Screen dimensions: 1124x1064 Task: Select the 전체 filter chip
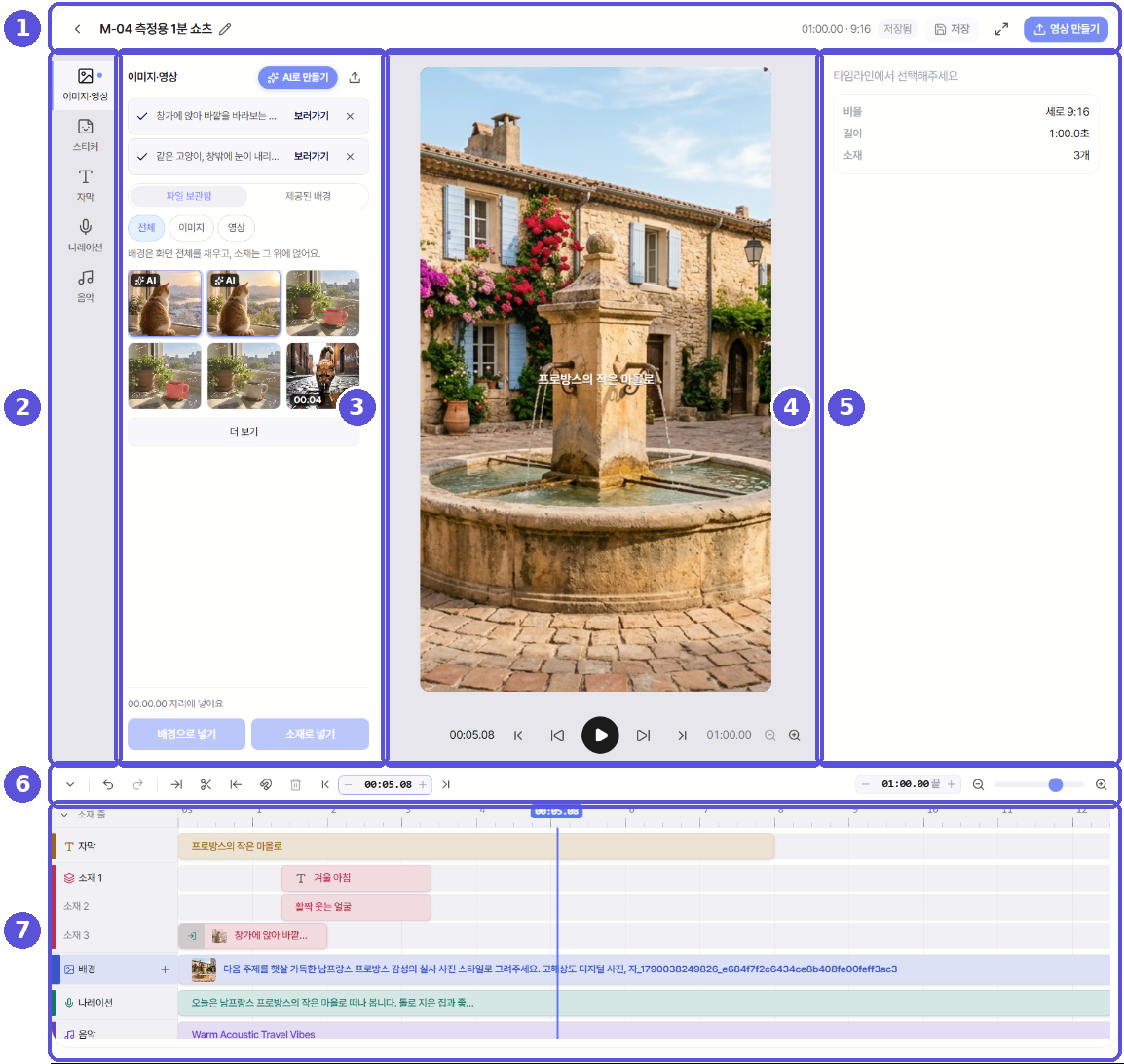tap(146, 228)
